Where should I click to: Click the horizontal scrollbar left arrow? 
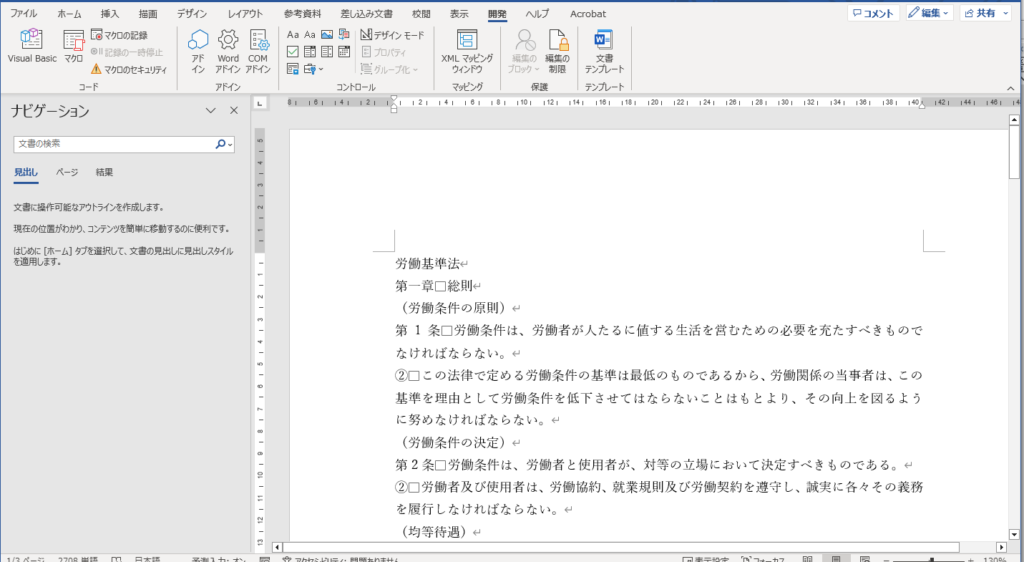277,547
